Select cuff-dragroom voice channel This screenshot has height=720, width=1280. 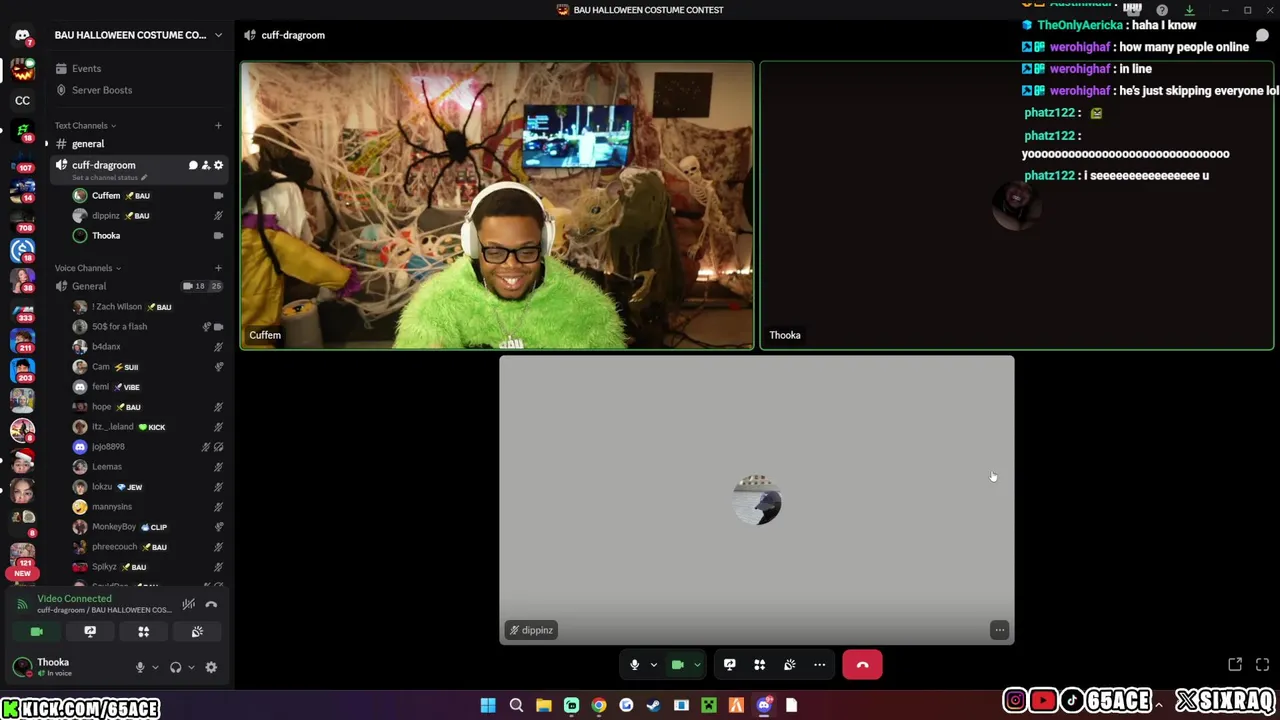point(103,165)
